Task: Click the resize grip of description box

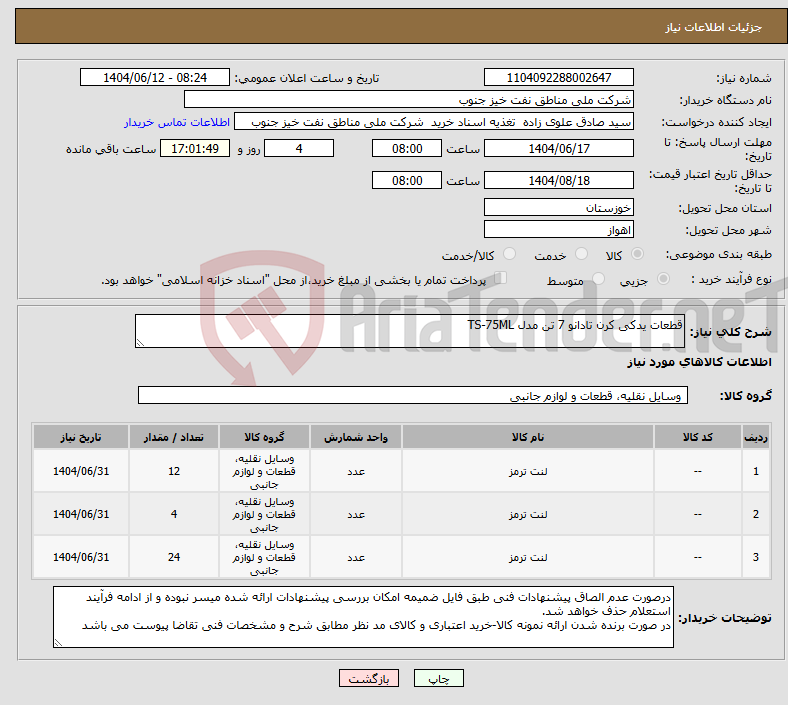Action: coord(140,343)
